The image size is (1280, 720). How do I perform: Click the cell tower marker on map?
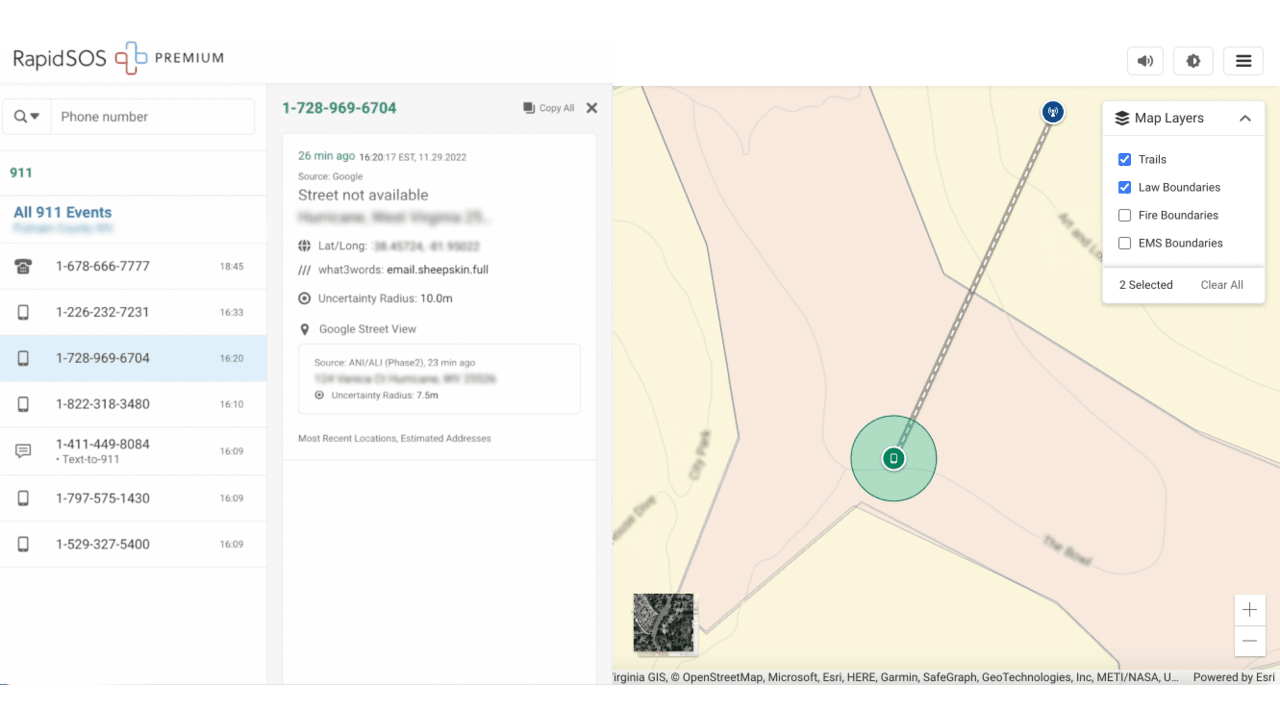[1052, 111]
